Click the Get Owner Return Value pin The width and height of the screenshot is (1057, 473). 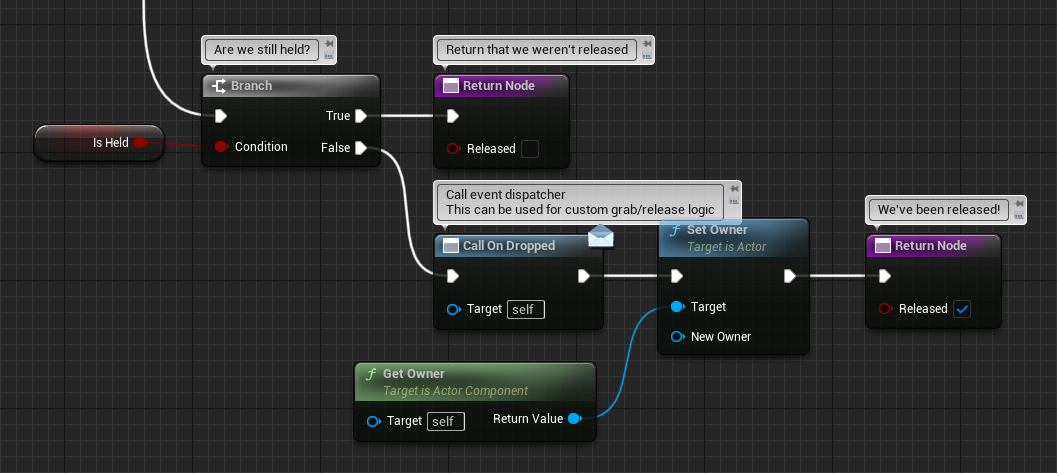574,418
